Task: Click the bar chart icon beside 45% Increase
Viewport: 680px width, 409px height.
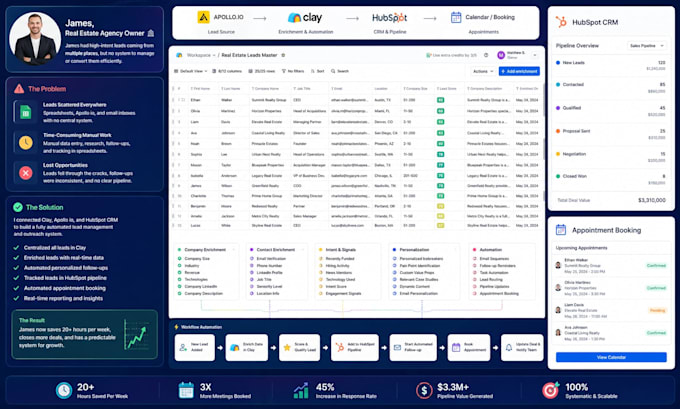Action: coord(301,390)
